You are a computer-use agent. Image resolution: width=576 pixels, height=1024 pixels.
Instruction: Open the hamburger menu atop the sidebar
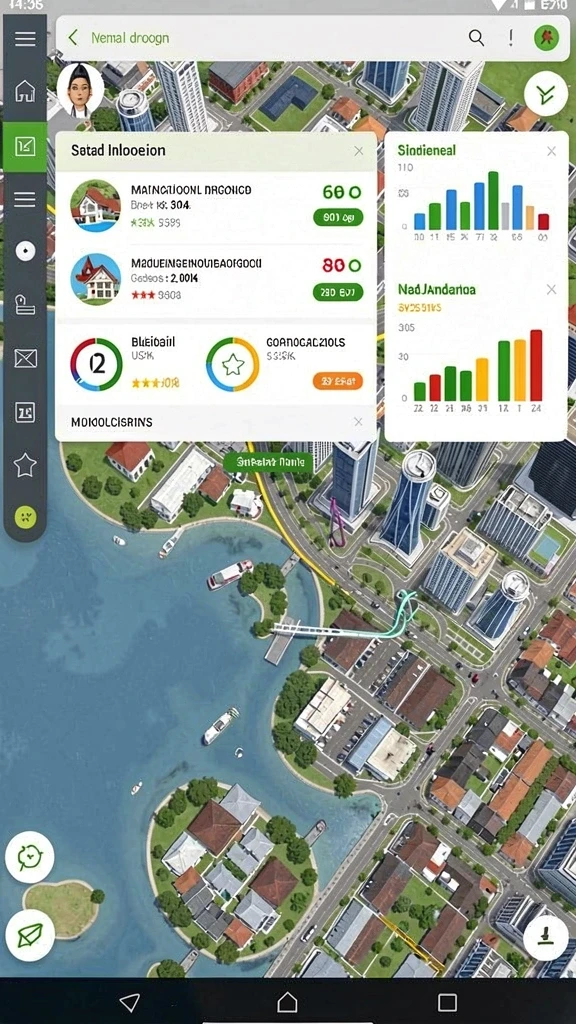coord(25,39)
